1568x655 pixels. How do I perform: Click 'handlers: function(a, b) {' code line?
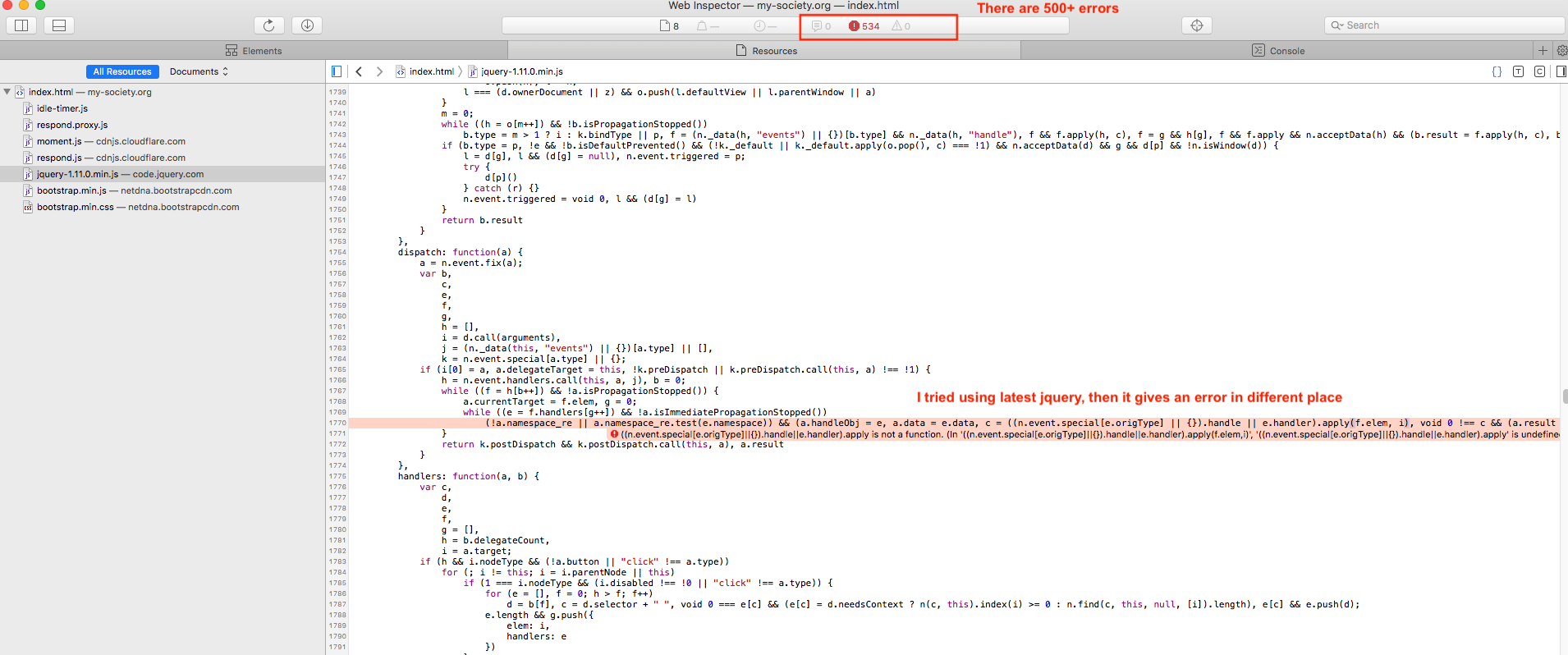469,477
